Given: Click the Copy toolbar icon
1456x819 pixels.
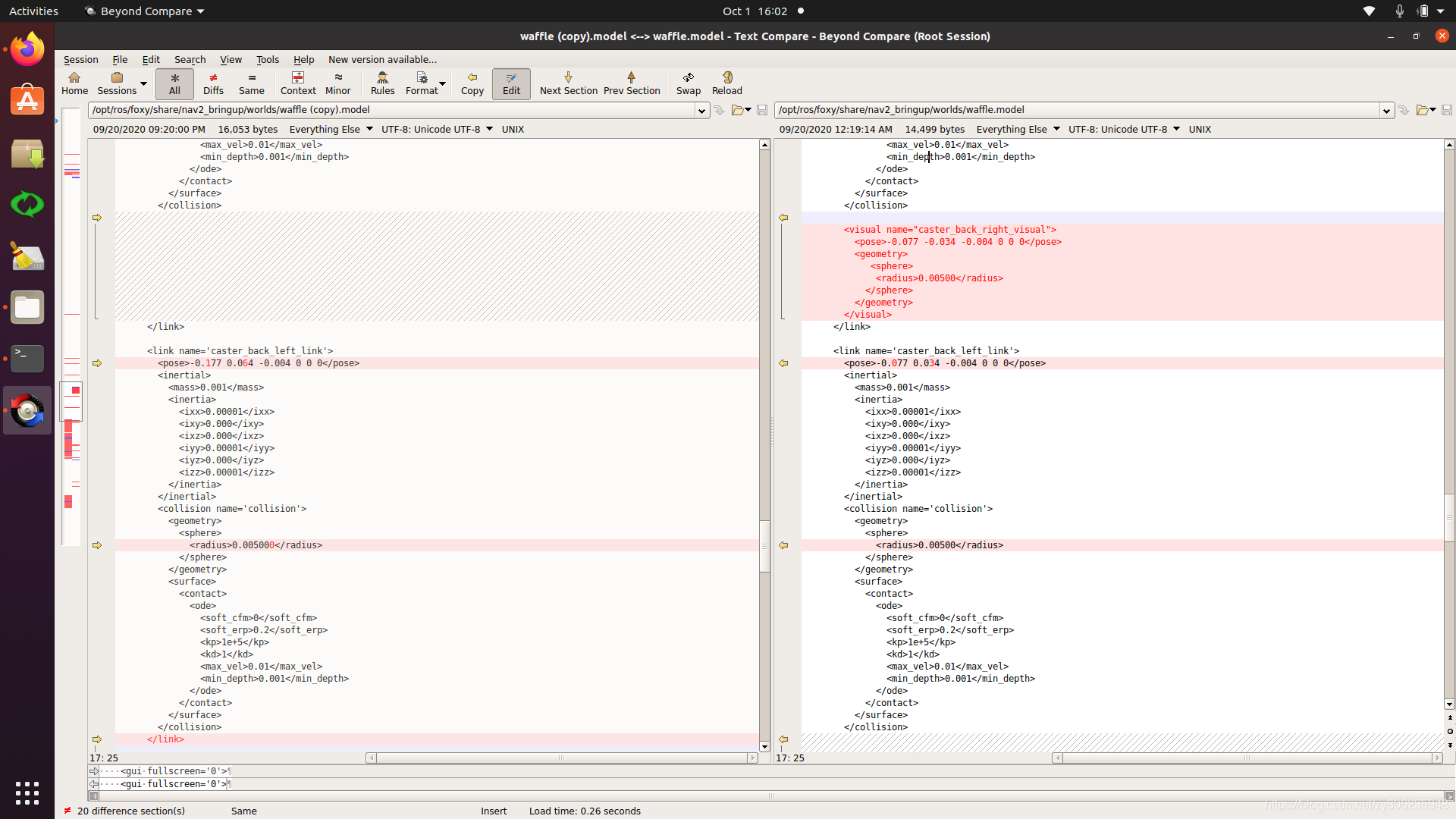Looking at the screenshot, I should click(472, 83).
